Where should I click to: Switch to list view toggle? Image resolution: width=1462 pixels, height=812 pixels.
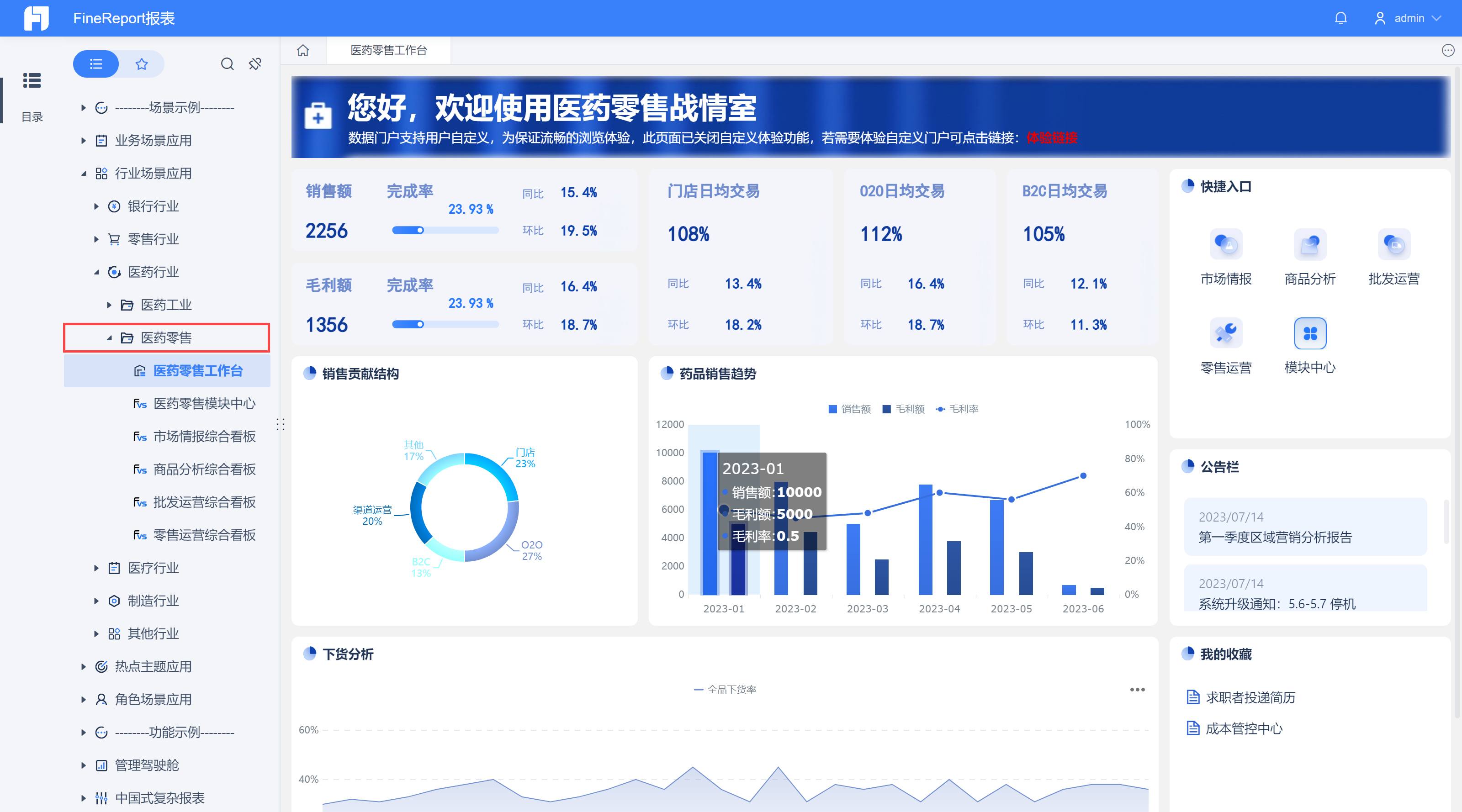(x=96, y=63)
